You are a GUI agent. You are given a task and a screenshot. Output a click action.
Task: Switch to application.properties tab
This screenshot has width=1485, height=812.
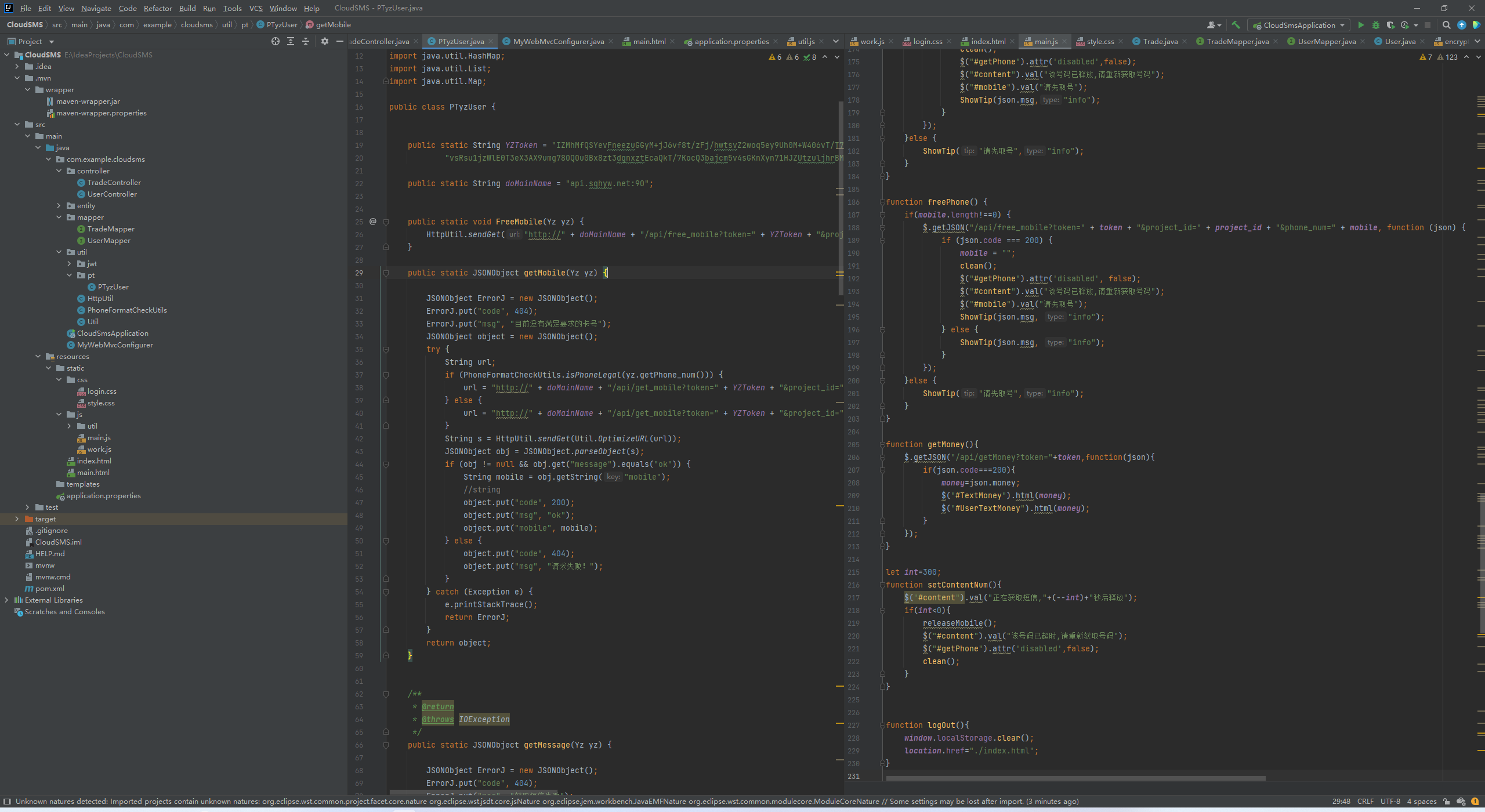pyautogui.click(x=731, y=41)
